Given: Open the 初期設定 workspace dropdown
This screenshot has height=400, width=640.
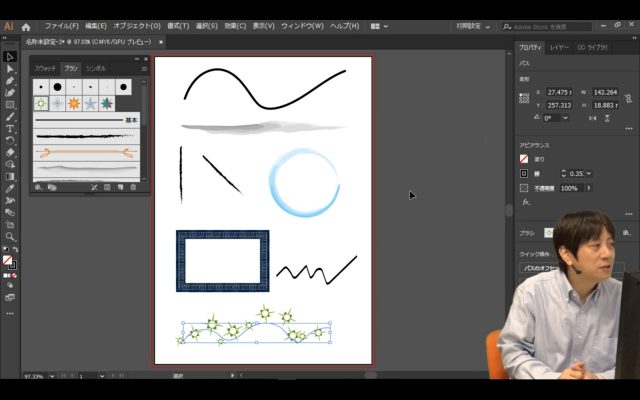Looking at the screenshot, I should tap(473, 26).
